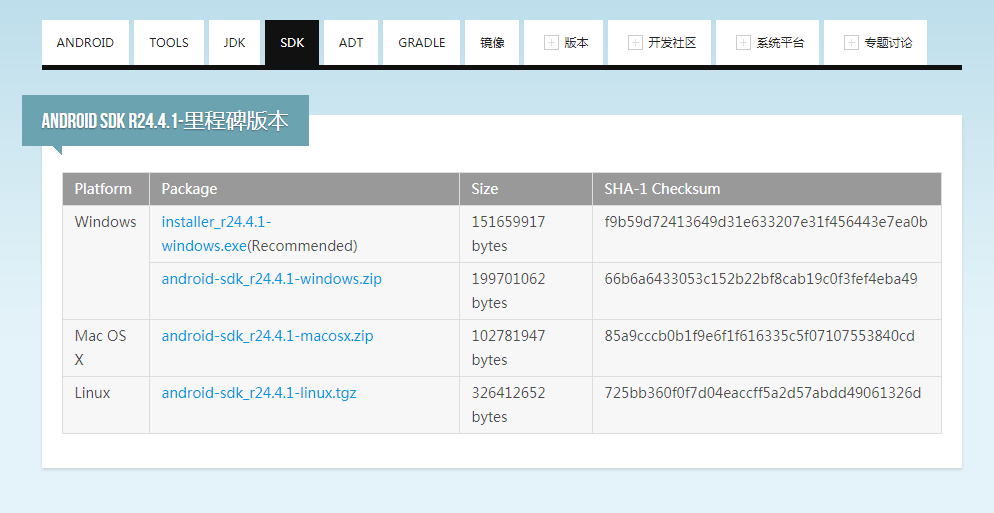Click the 102781947 bytes size cell
Image resolution: width=994 pixels, height=513 pixels.
coord(526,347)
